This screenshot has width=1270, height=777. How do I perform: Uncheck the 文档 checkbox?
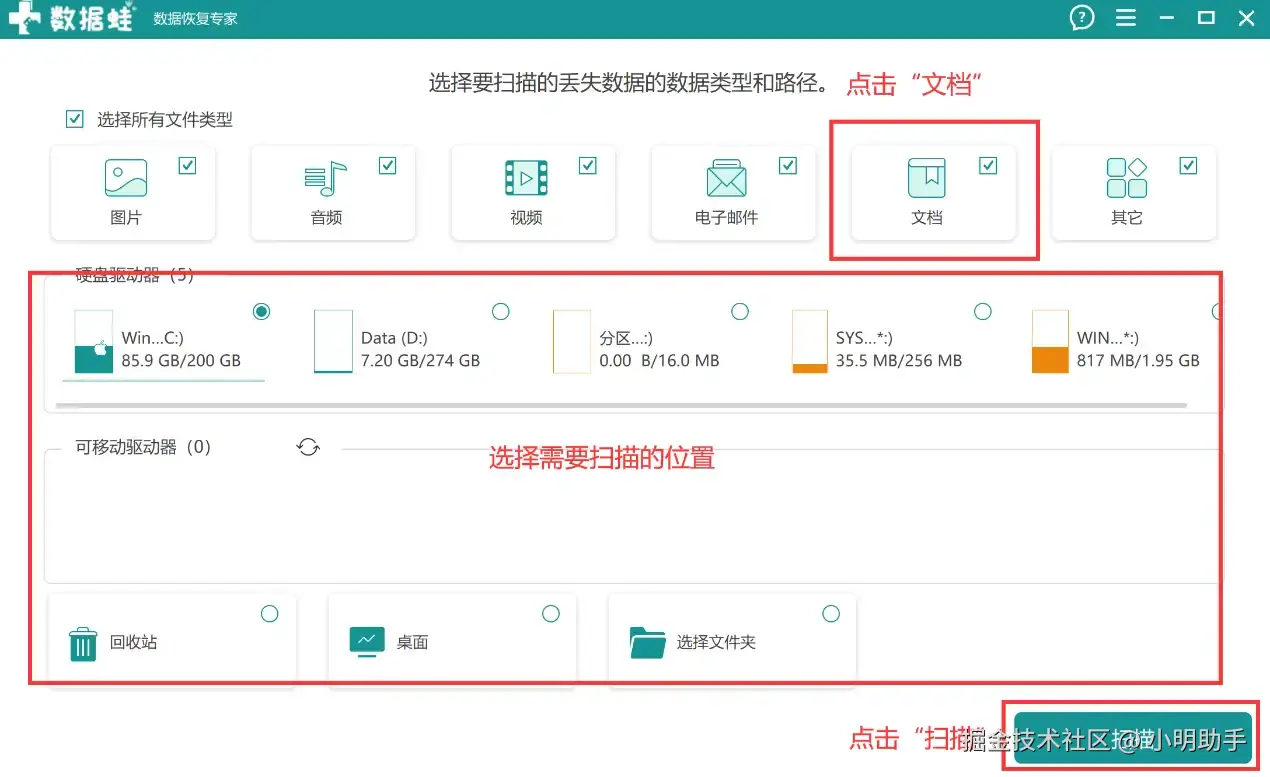(988, 165)
